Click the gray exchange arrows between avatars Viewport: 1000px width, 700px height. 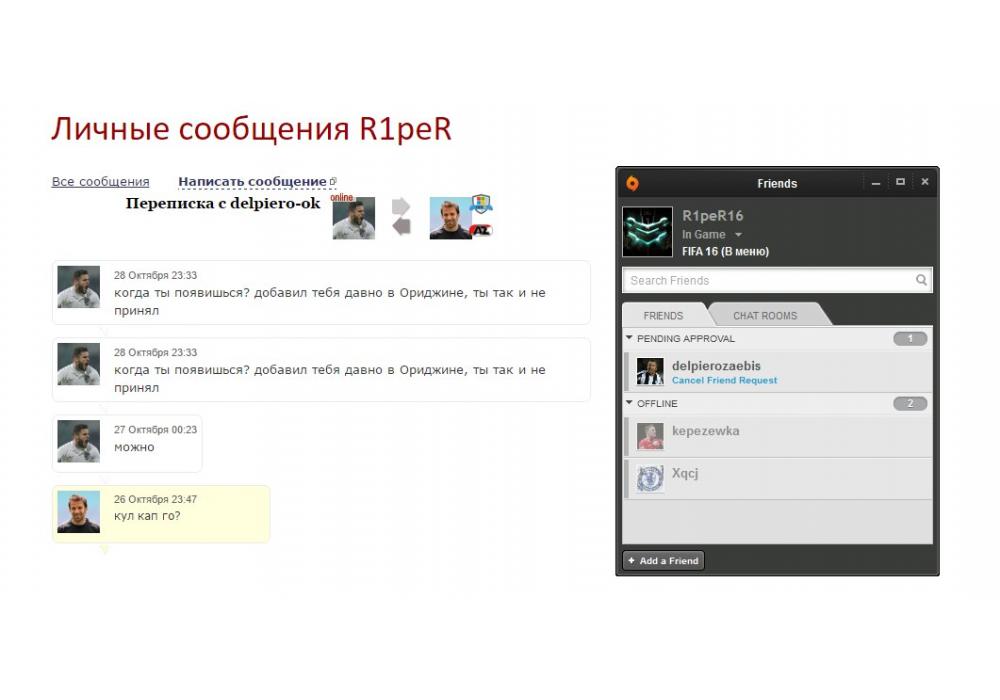(401, 217)
